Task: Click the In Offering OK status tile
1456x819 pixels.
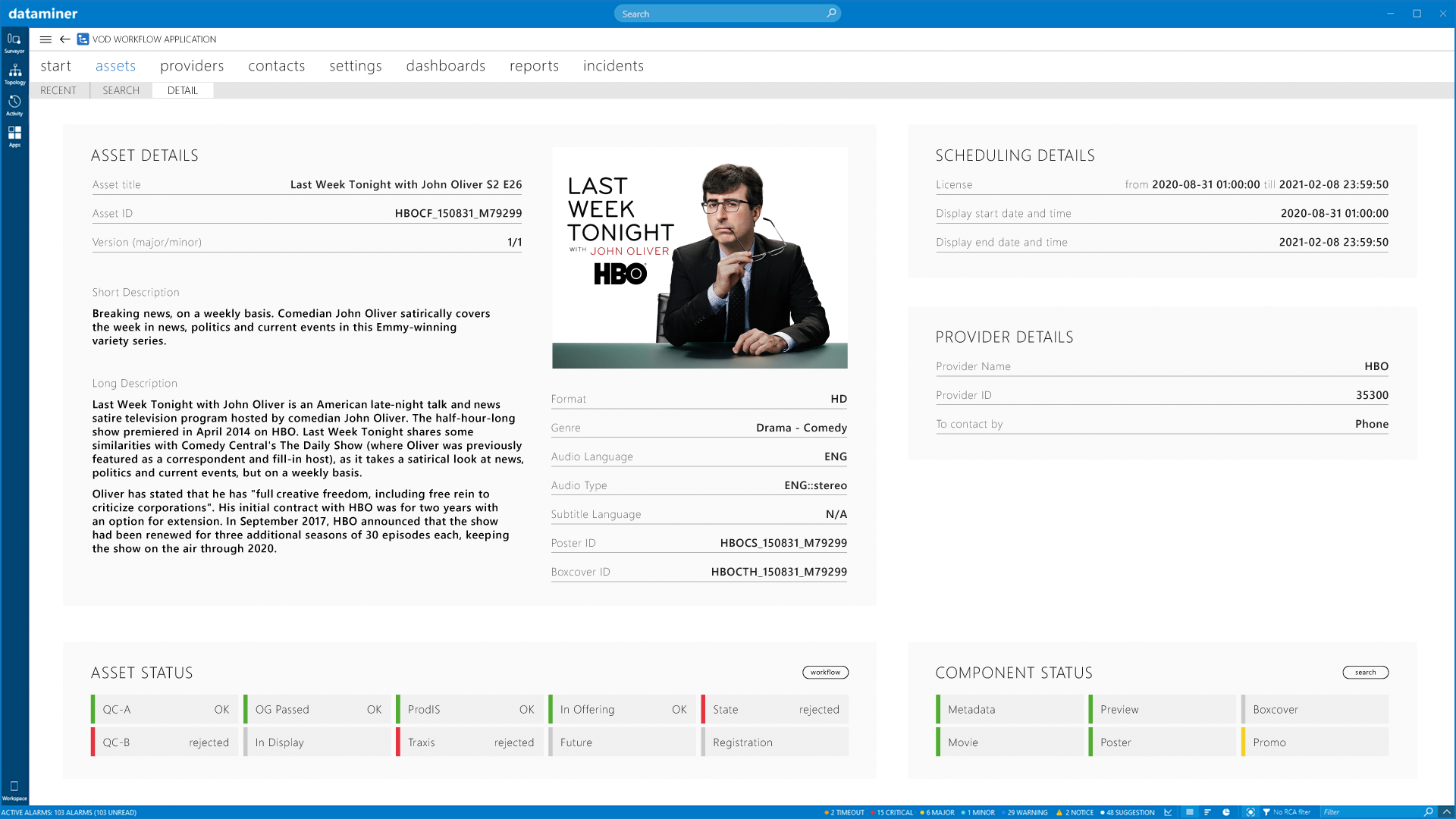Action: coord(622,710)
